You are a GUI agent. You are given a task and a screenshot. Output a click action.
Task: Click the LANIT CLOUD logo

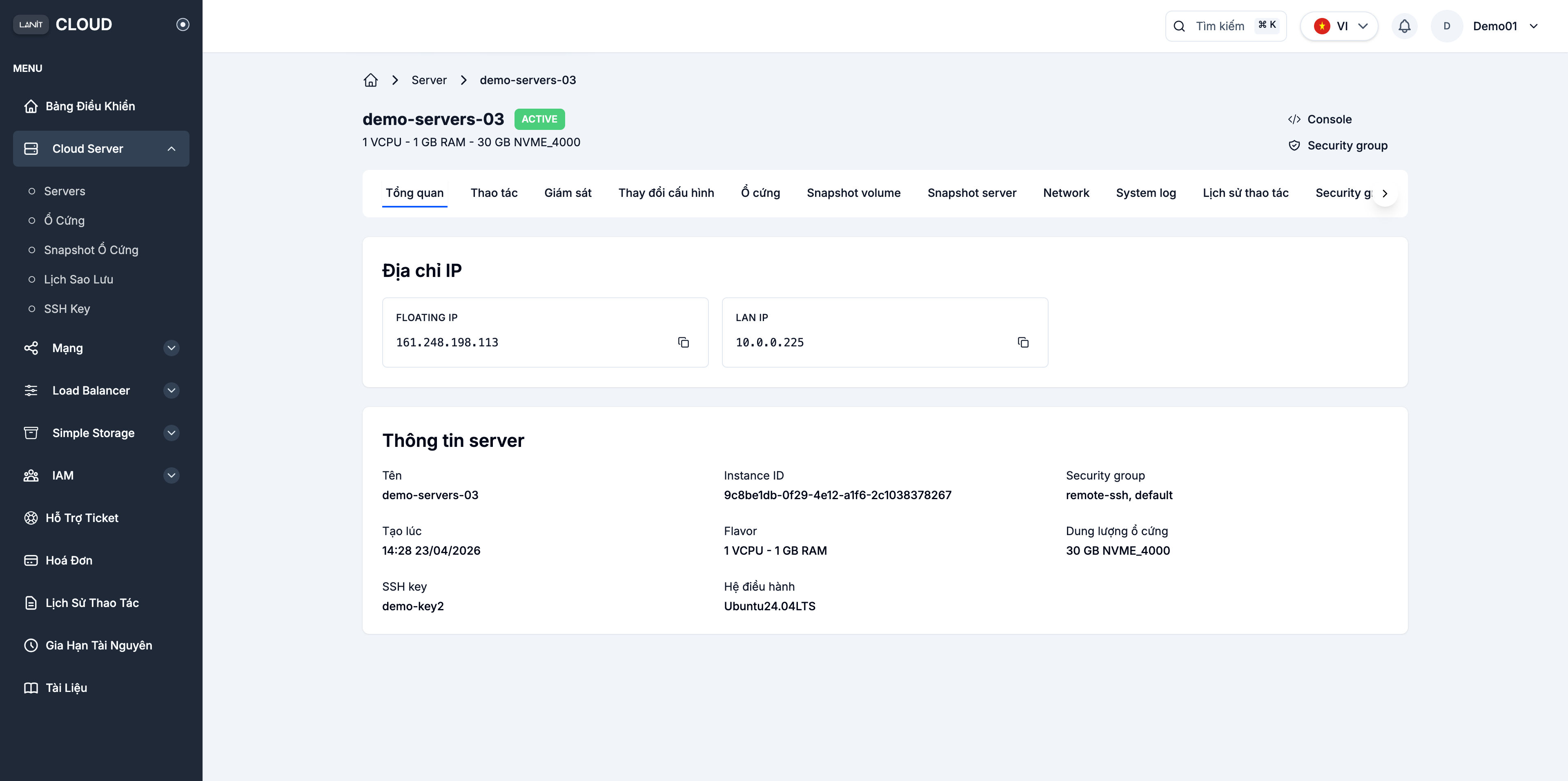[x=63, y=25]
